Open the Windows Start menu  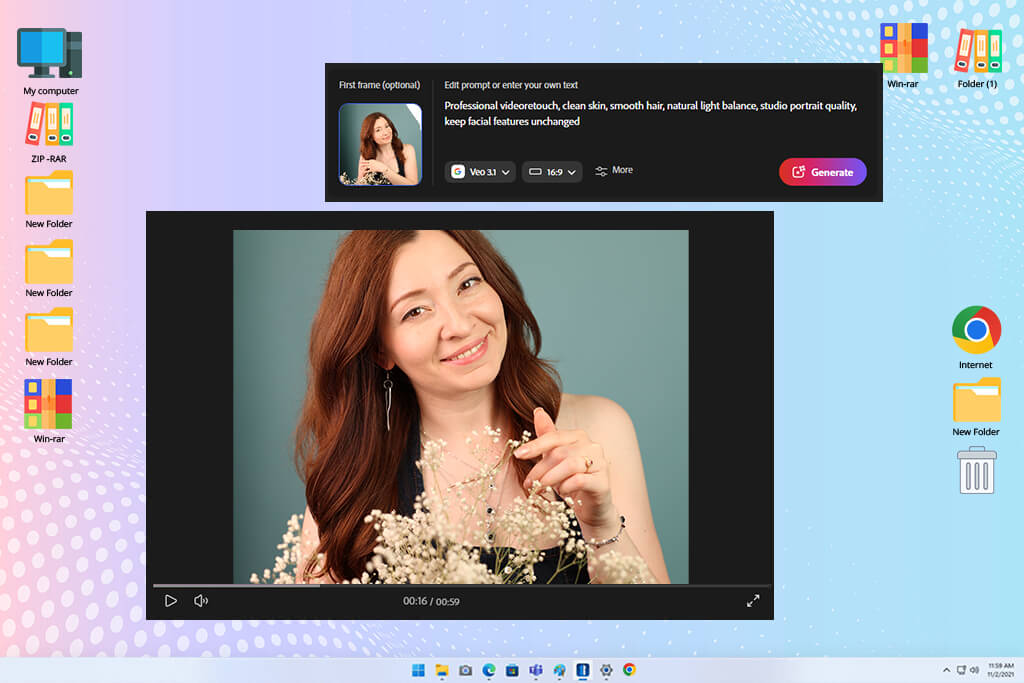click(x=418, y=670)
